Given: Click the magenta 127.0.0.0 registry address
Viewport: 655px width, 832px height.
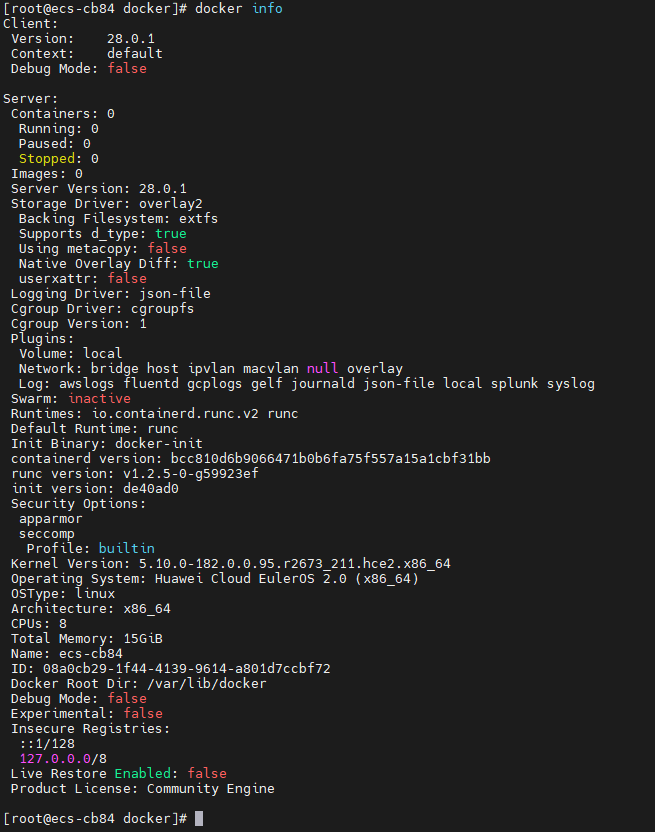Looking at the screenshot, I should [55, 759].
